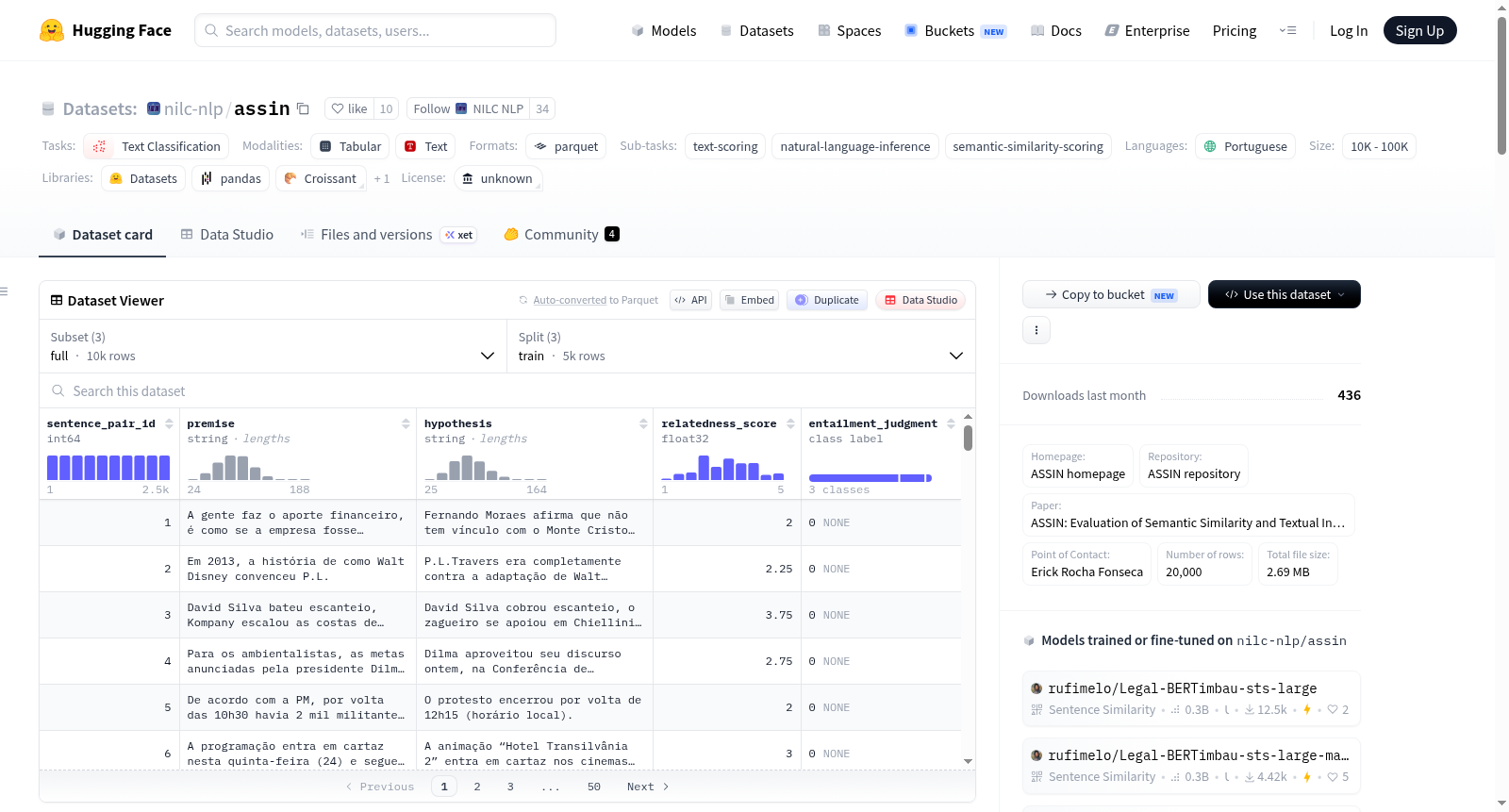Click the Sign Up button
The height and width of the screenshot is (812, 1509).
(1419, 30)
